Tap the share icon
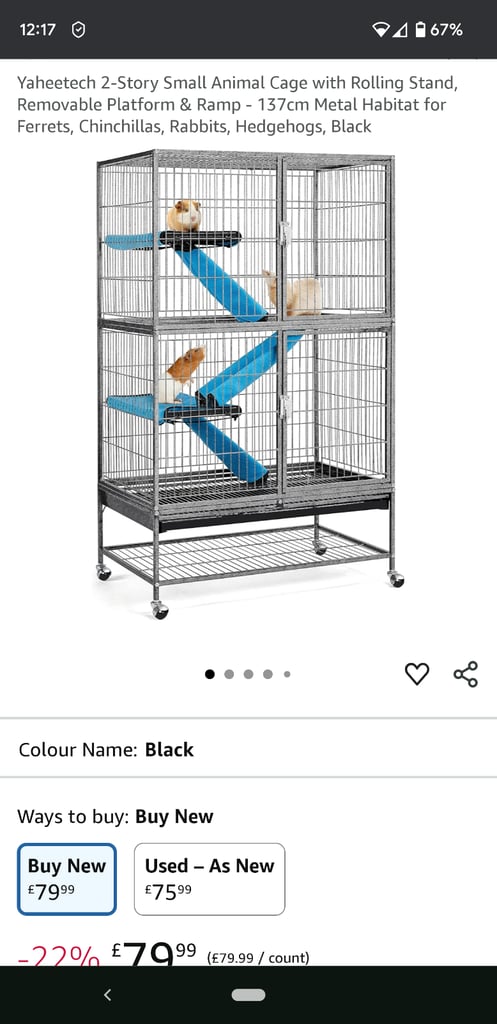497x1024 pixels. tap(466, 674)
